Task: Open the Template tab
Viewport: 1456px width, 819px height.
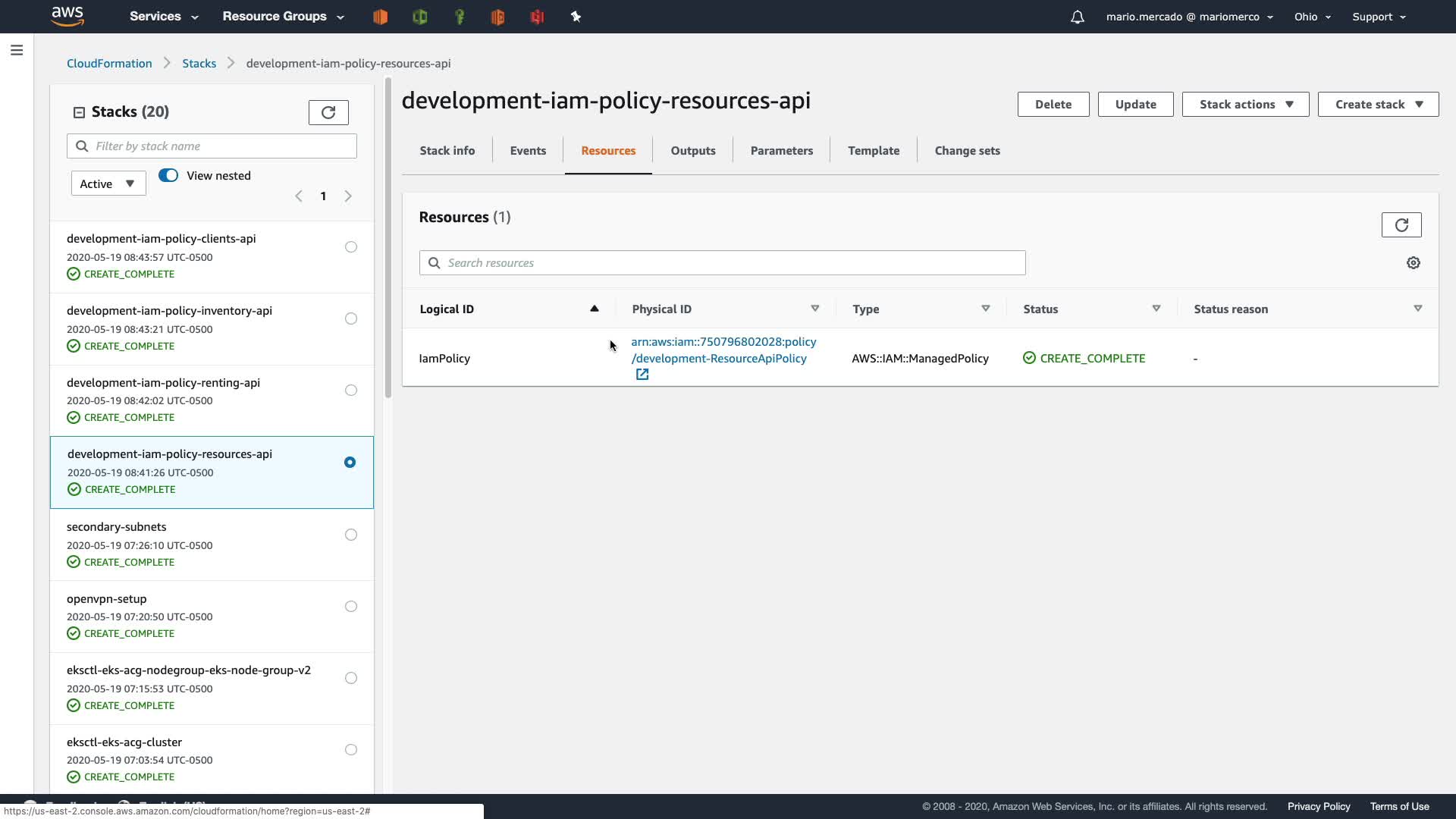Action: 873,150
